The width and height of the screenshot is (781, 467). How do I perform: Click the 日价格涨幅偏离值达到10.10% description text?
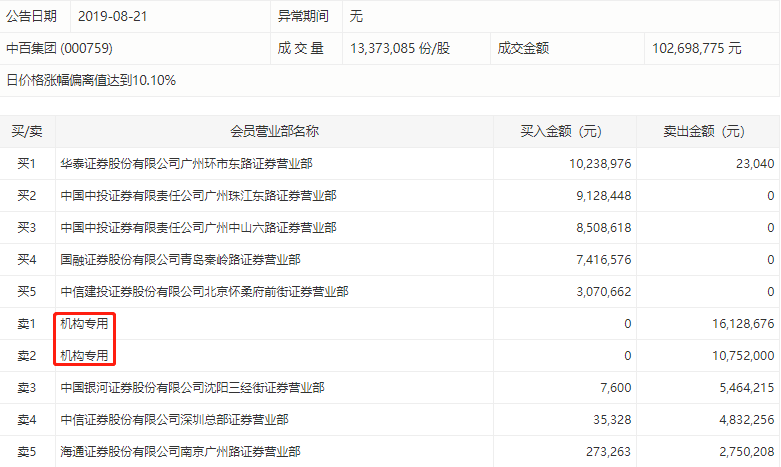(x=91, y=80)
